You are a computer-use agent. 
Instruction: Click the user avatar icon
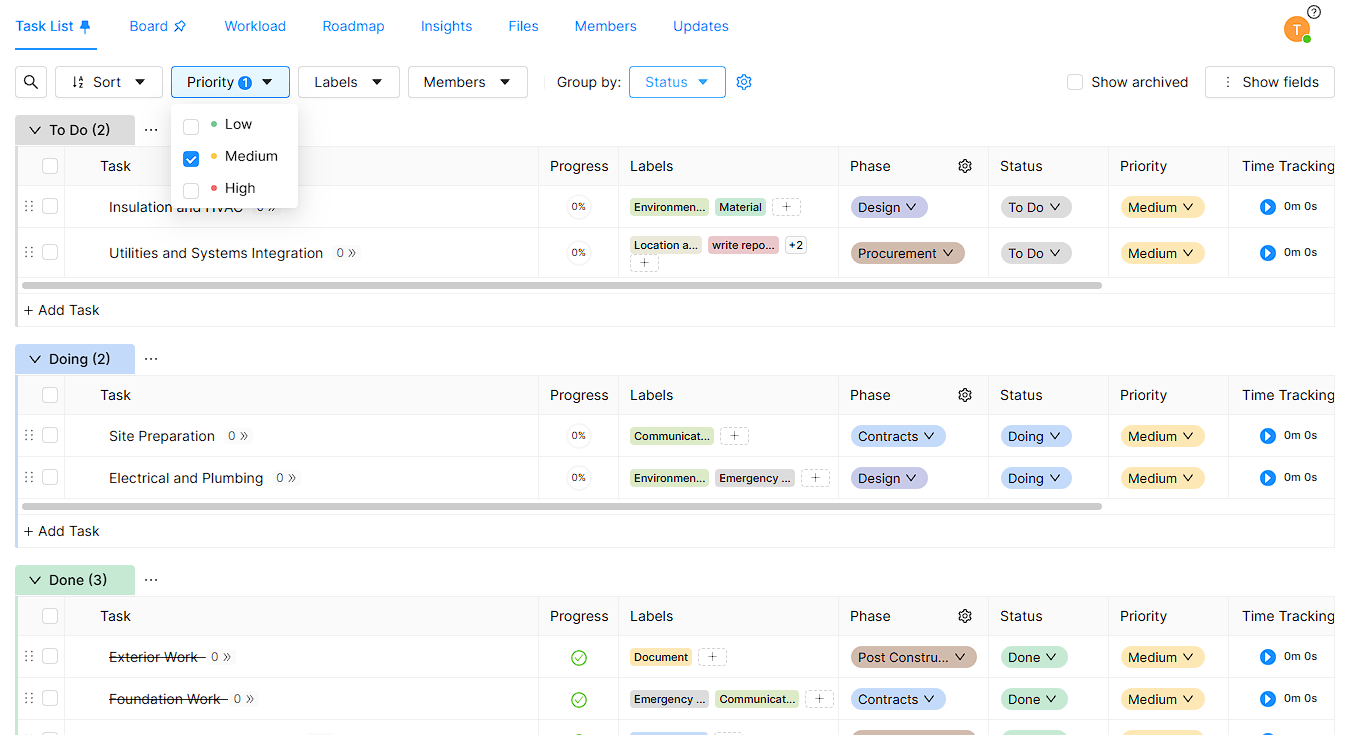pyautogui.click(x=1296, y=30)
